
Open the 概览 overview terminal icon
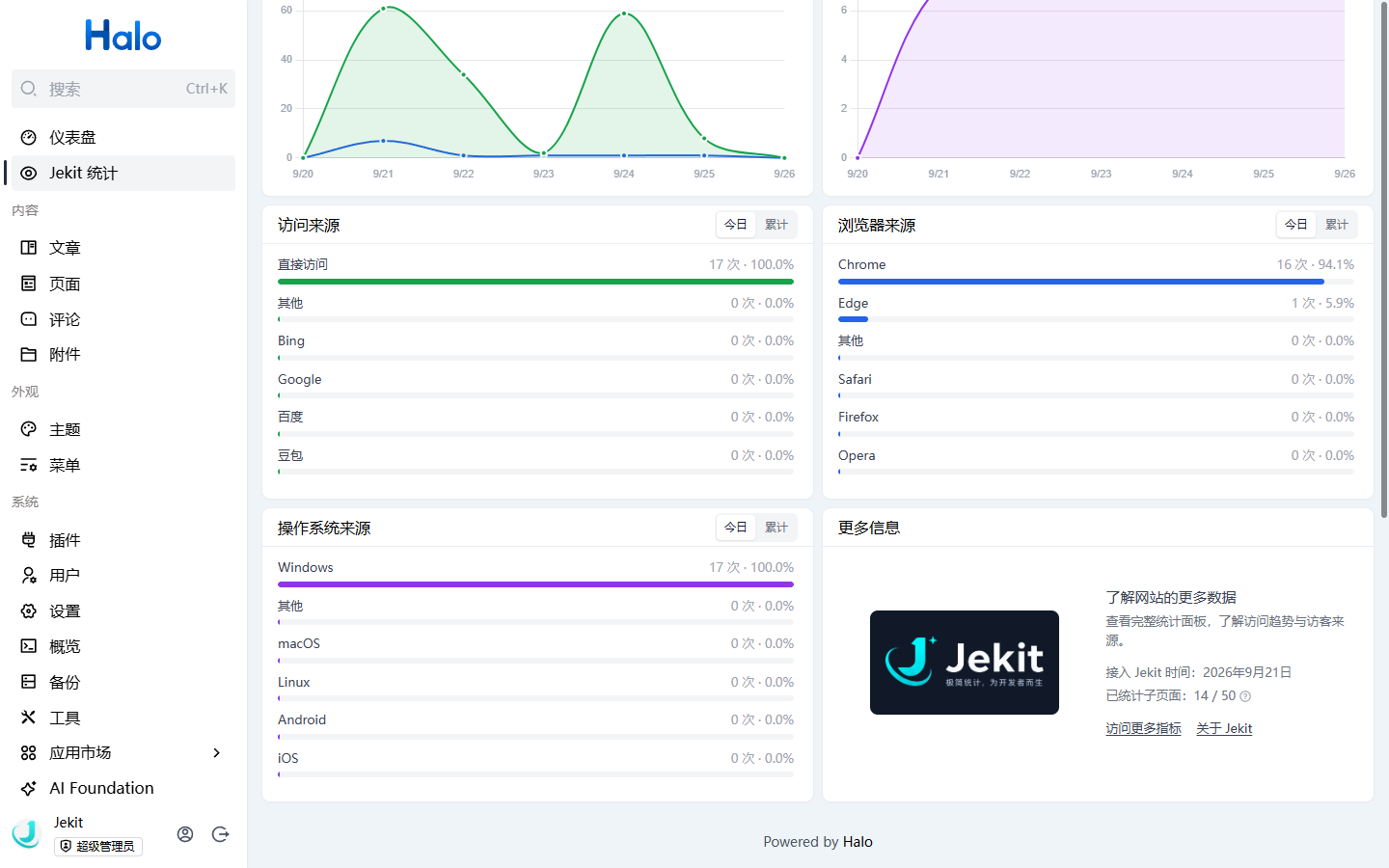point(29,646)
